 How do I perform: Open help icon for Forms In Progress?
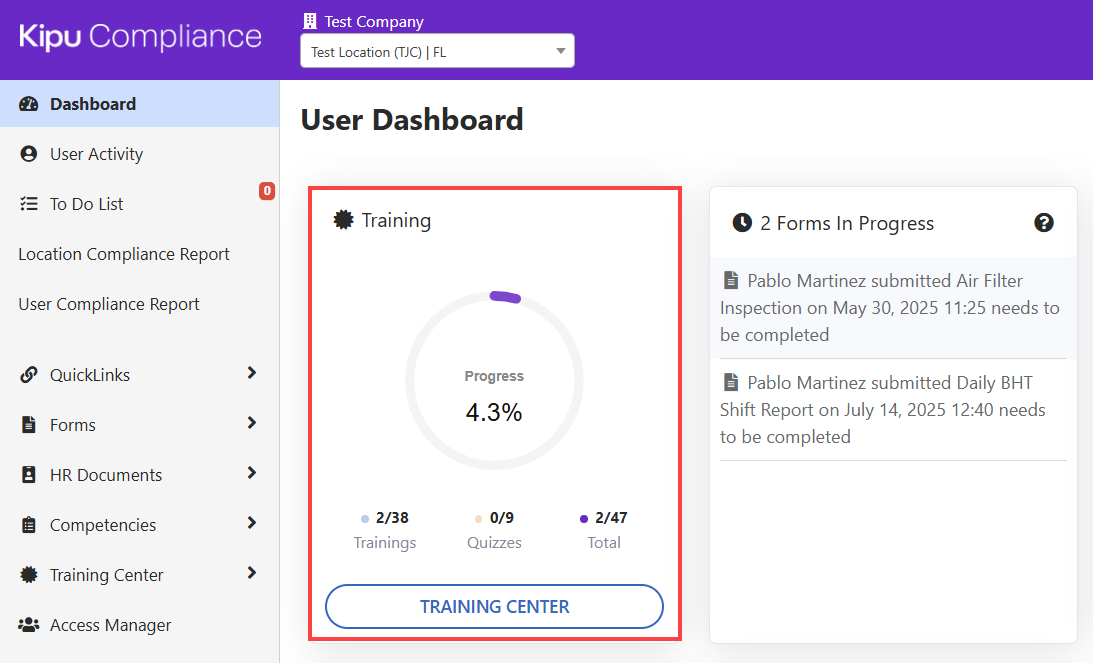[1043, 223]
